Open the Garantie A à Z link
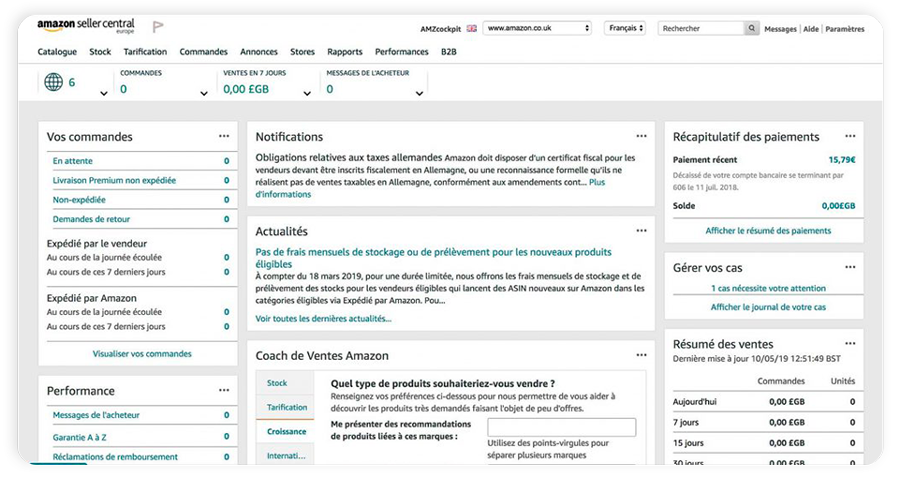 [79, 437]
